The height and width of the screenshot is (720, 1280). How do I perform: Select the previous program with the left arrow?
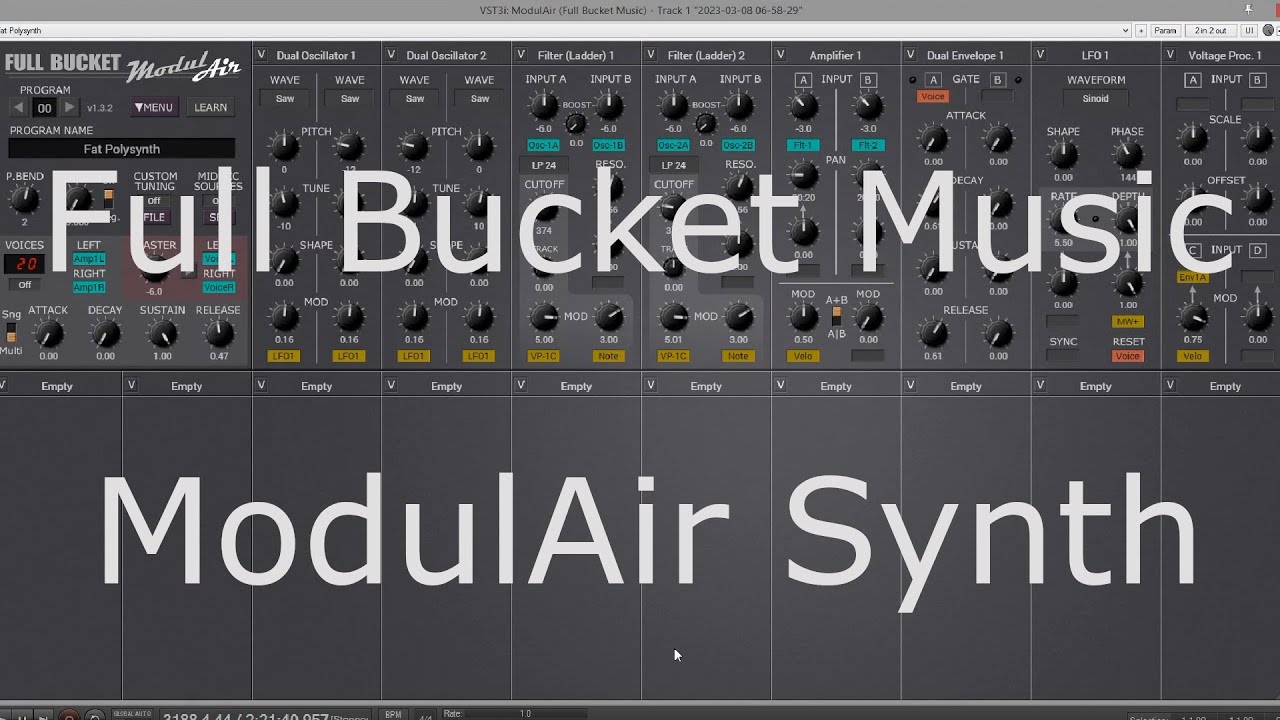point(19,108)
